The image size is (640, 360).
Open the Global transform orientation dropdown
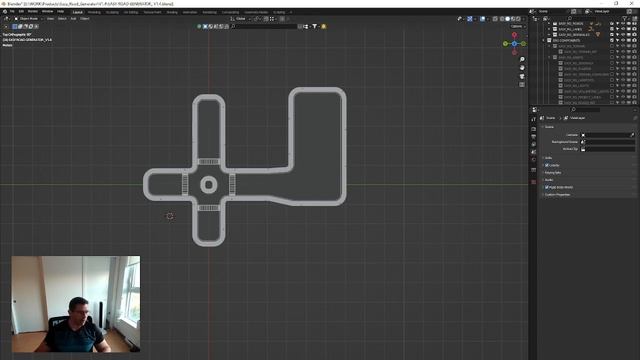click(x=240, y=19)
